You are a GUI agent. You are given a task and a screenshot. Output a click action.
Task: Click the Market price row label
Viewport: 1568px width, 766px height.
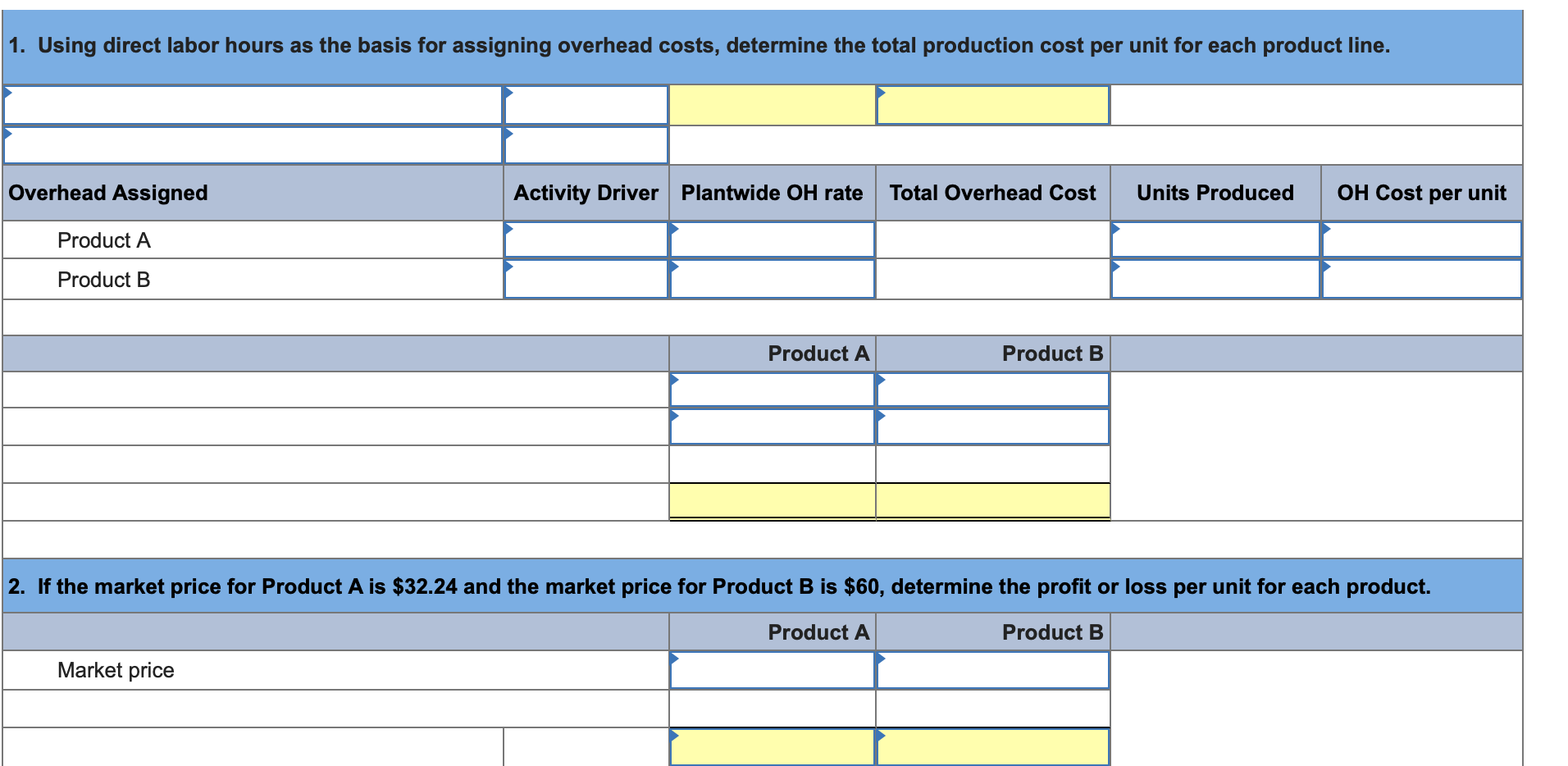click(x=116, y=670)
